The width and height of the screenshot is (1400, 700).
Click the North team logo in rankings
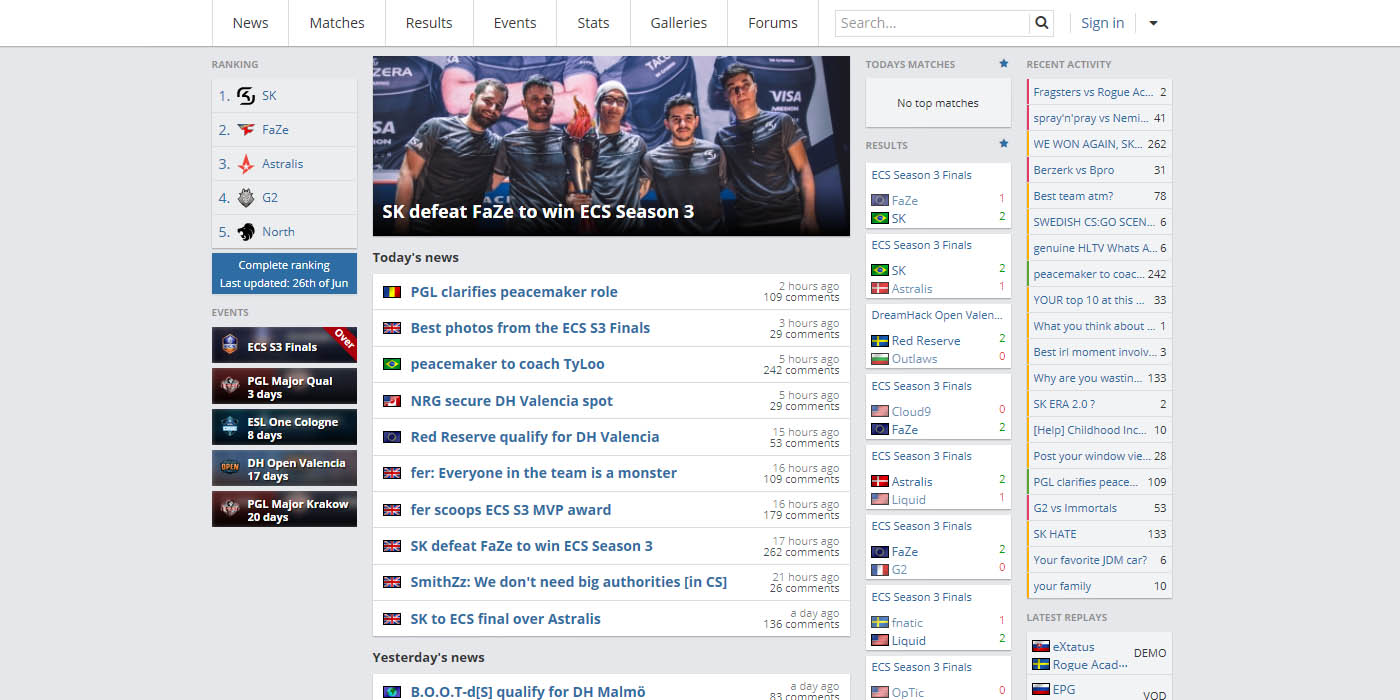point(245,231)
